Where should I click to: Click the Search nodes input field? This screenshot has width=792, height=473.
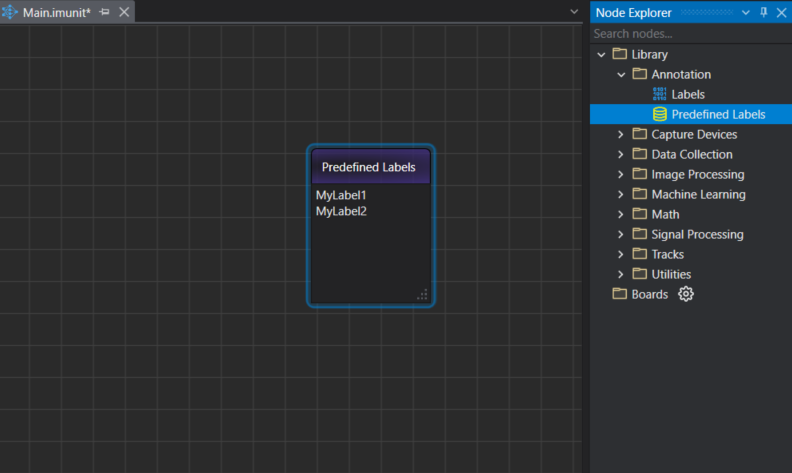(688, 34)
